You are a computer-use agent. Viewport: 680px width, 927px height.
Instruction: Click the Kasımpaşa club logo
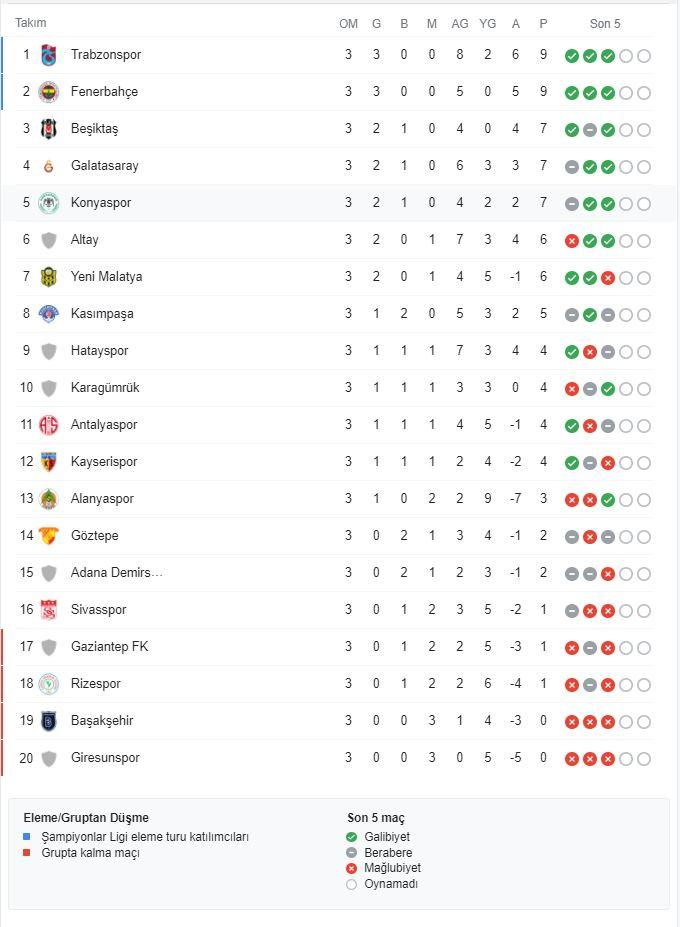click(x=48, y=314)
